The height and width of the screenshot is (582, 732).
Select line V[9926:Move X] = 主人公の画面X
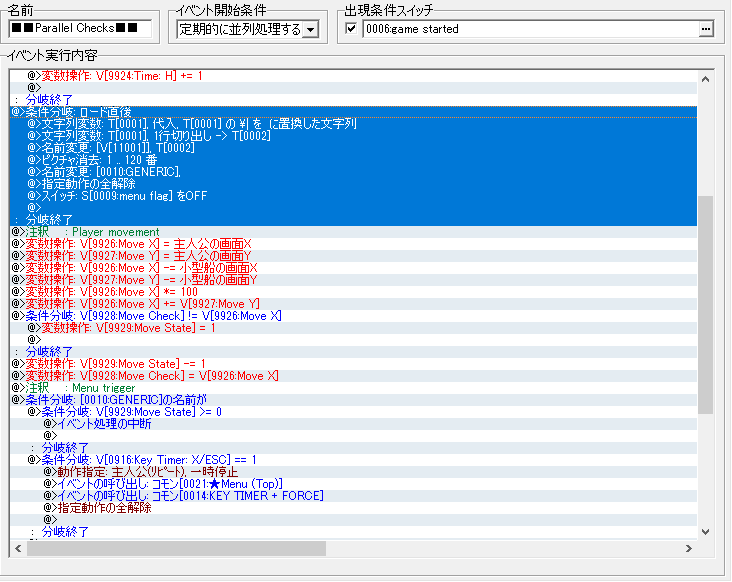click(353, 244)
